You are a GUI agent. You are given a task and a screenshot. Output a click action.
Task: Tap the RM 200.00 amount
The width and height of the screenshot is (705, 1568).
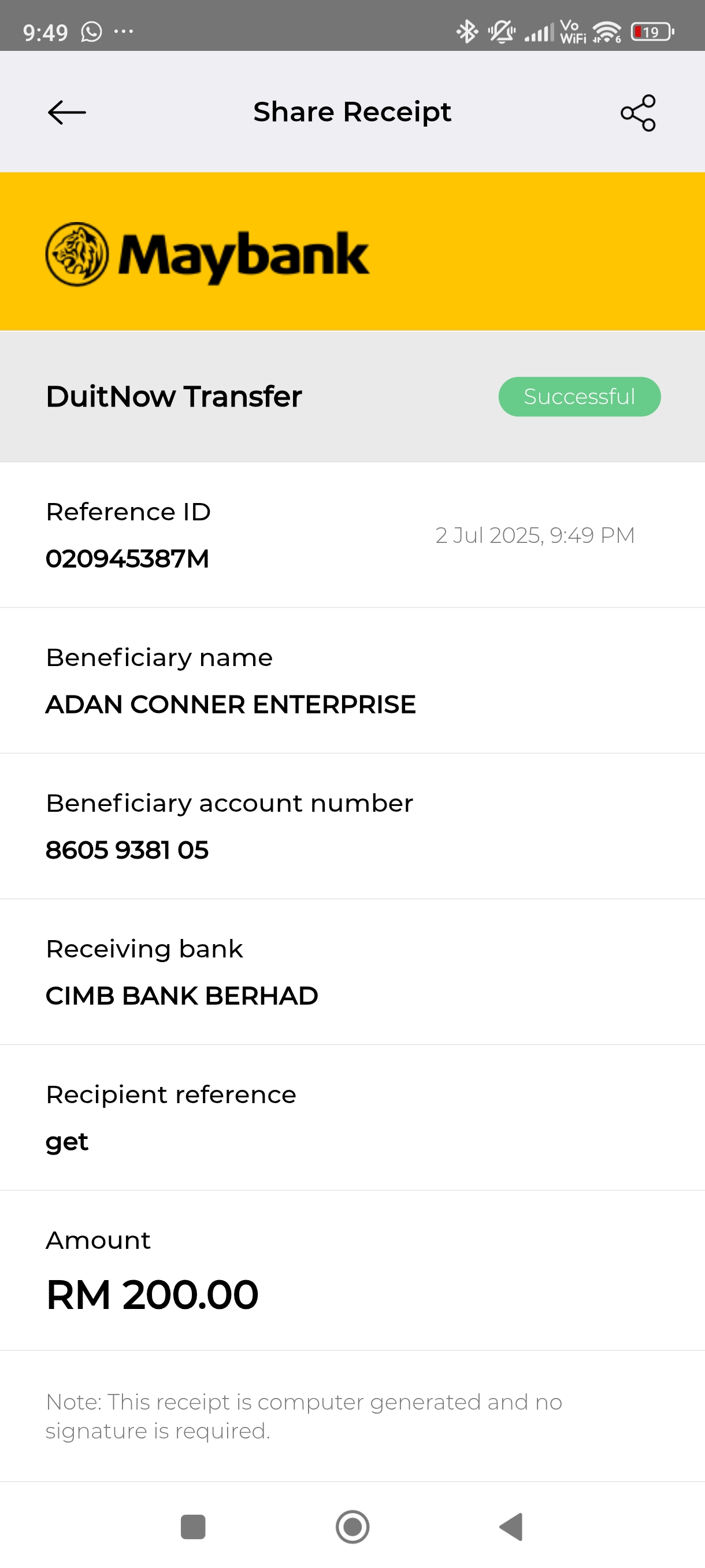point(152,1294)
